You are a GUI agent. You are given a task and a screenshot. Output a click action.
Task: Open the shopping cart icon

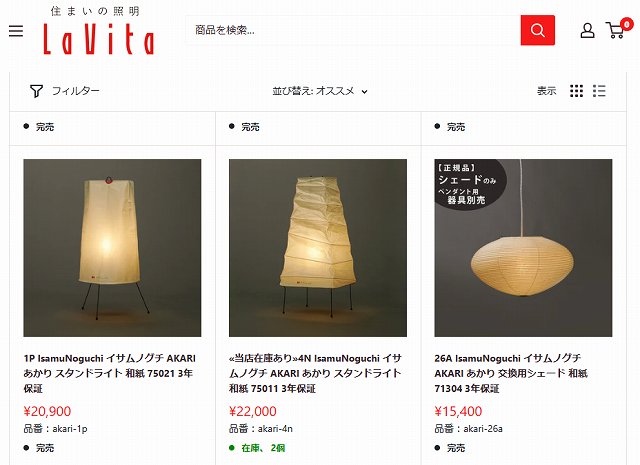(616, 30)
